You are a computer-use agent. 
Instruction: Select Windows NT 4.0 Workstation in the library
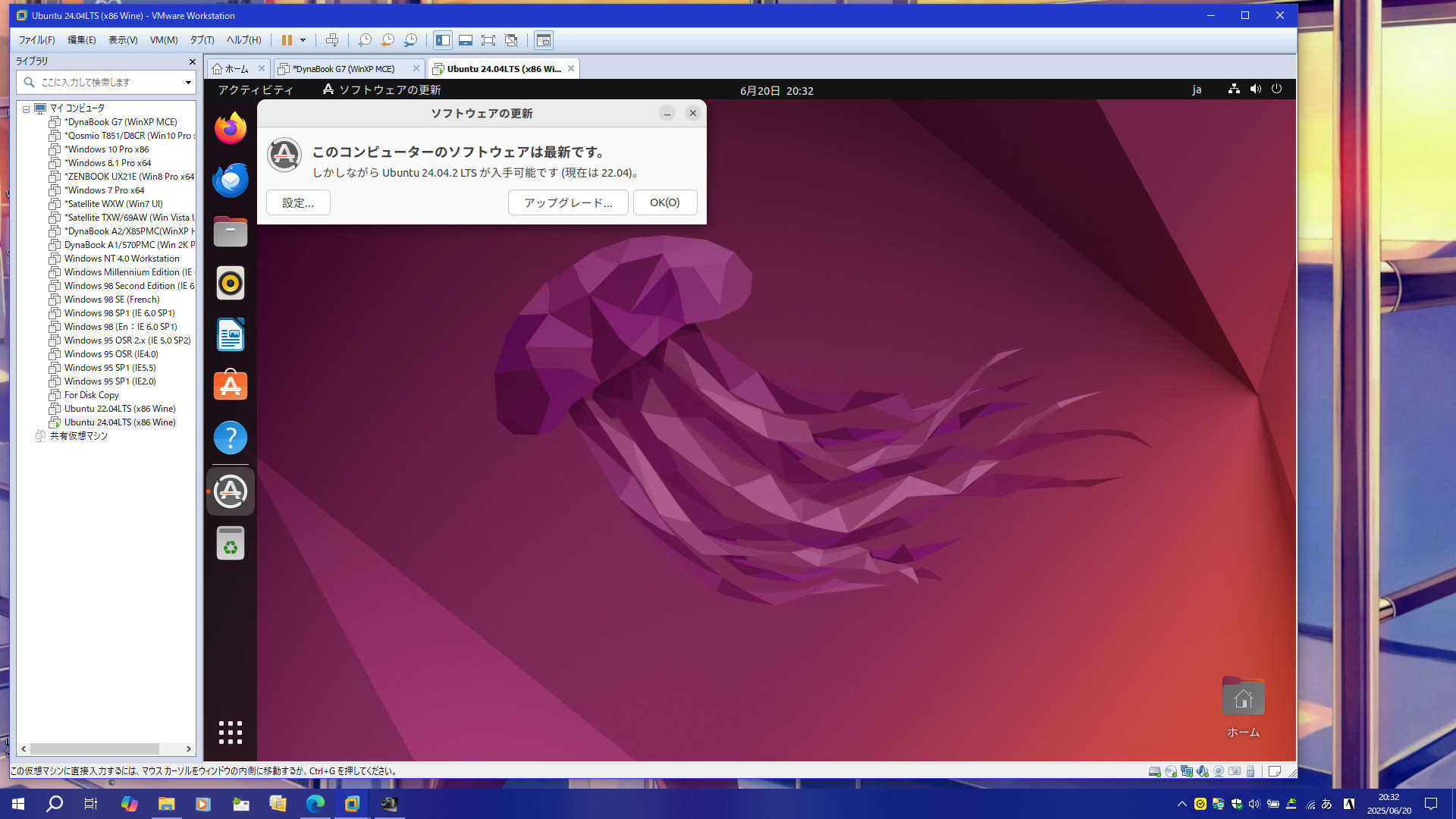pos(122,259)
